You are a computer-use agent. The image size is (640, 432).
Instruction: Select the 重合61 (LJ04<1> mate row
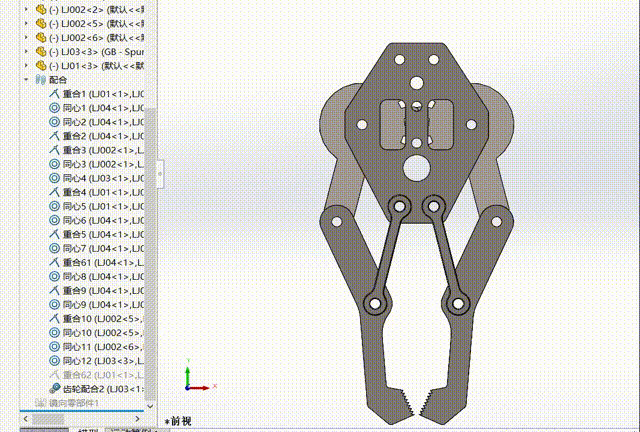96,262
